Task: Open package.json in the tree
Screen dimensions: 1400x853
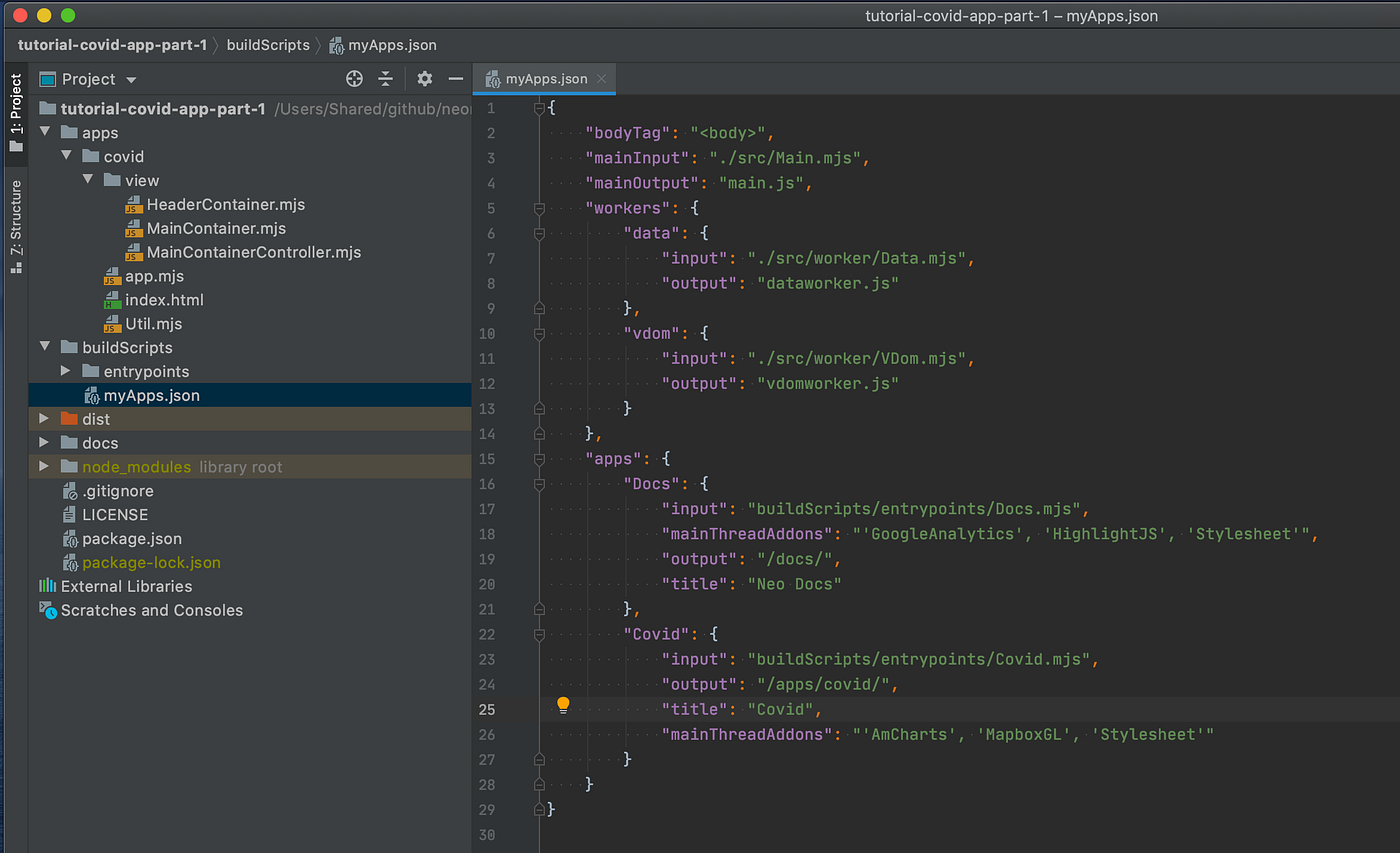Action: click(x=132, y=539)
